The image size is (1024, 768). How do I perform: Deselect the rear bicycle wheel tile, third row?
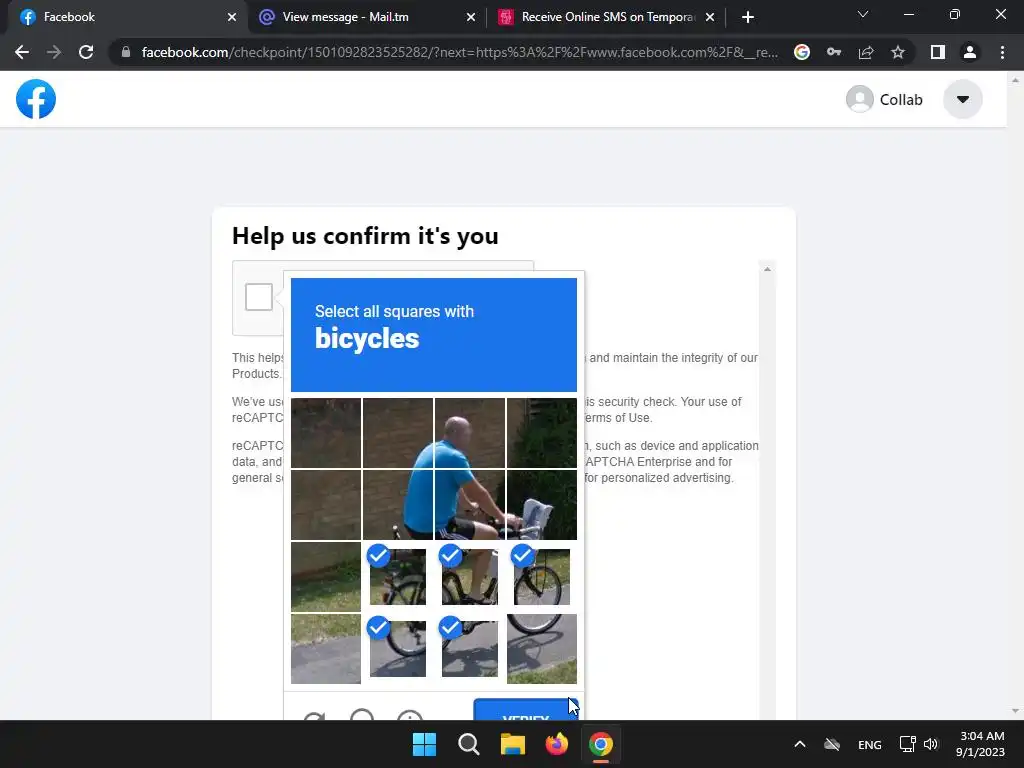click(x=398, y=577)
